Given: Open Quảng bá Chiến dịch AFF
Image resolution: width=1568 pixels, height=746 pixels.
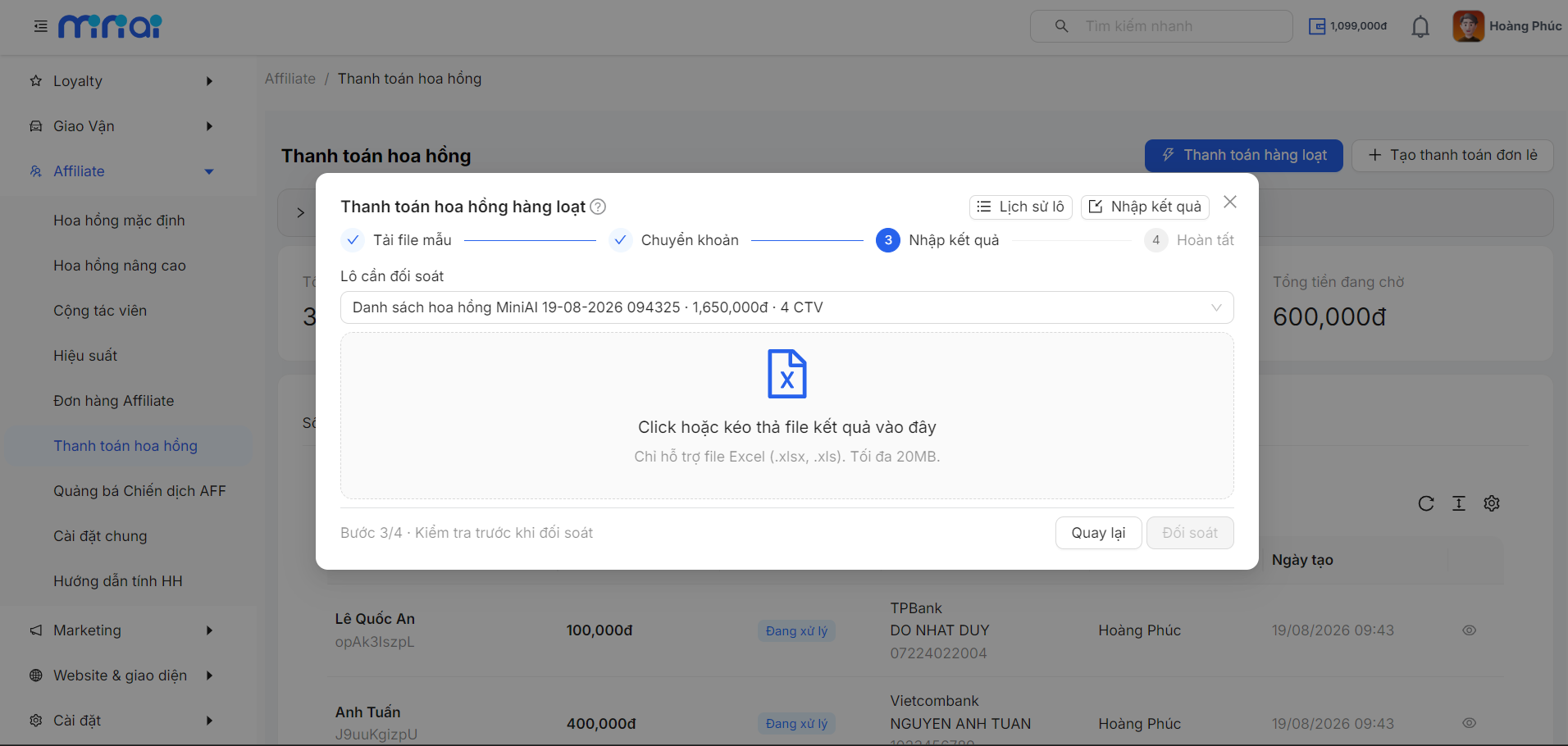Looking at the screenshot, I should [139, 491].
